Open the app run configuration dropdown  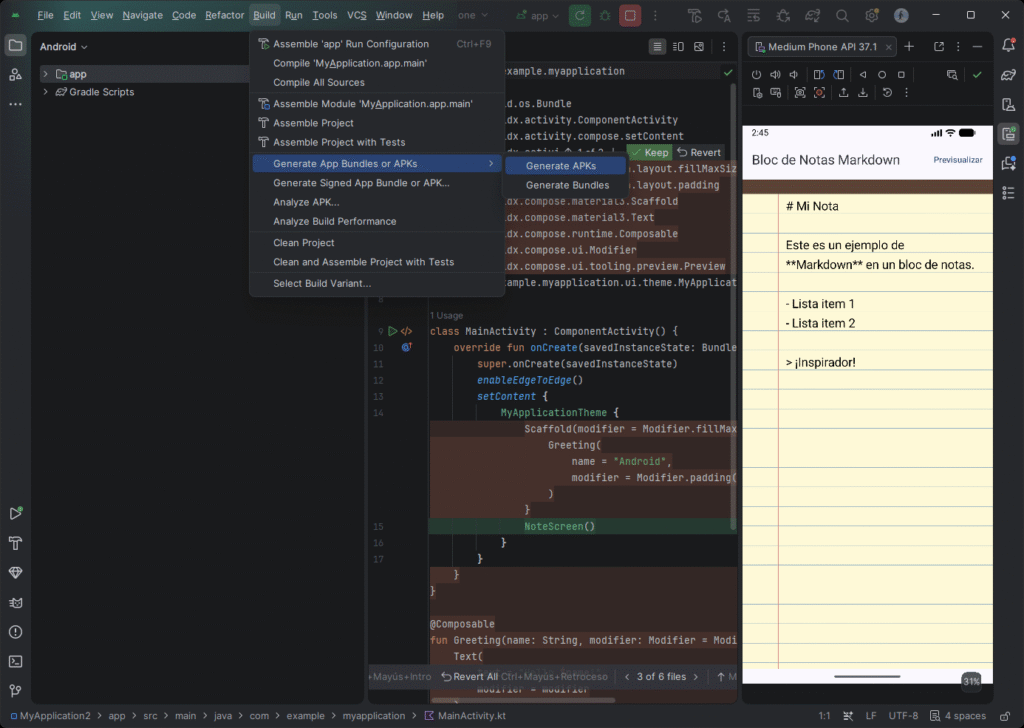point(538,15)
